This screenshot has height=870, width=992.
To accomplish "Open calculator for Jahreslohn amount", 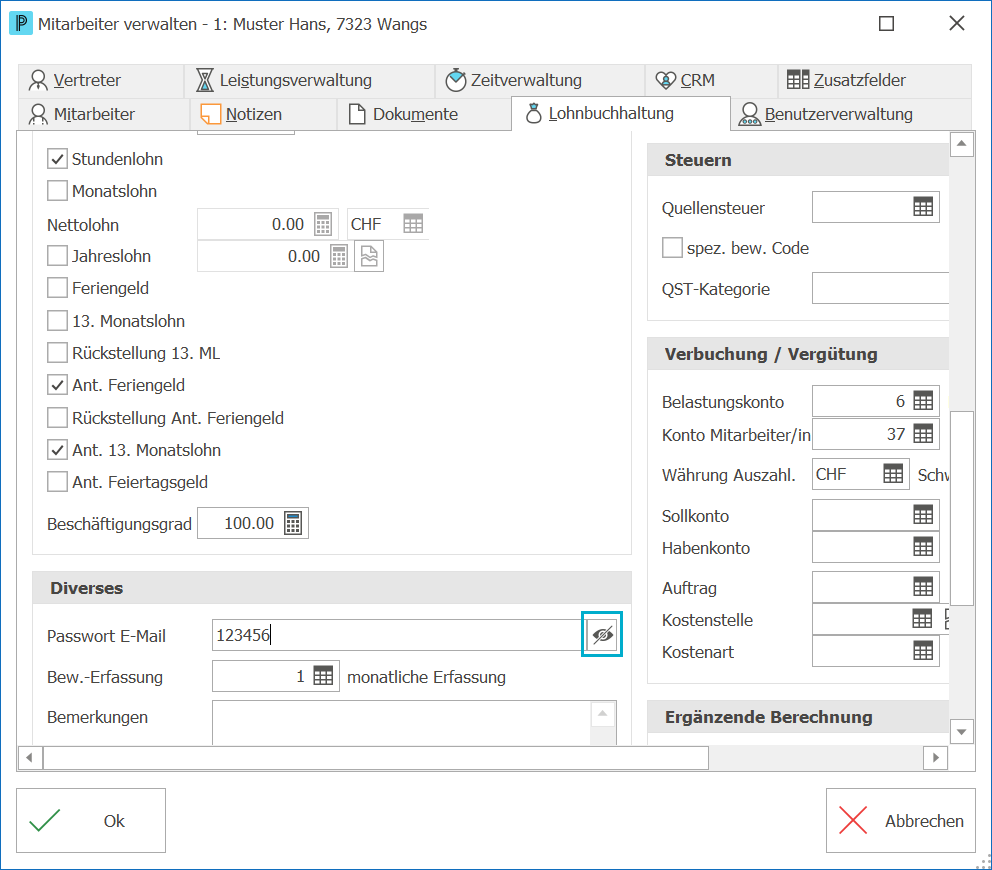I will (339, 256).
